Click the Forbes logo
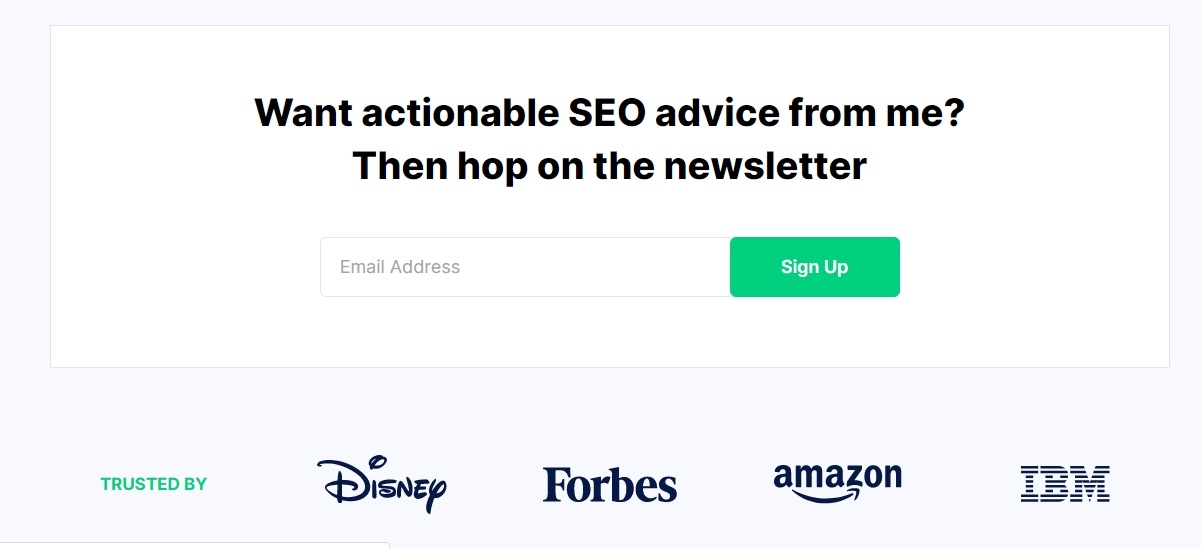The height and width of the screenshot is (549, 1201). click(610, 485)
